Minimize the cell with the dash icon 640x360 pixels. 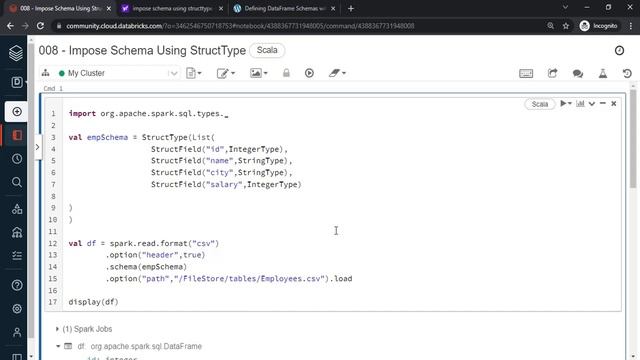pos(602,104)
